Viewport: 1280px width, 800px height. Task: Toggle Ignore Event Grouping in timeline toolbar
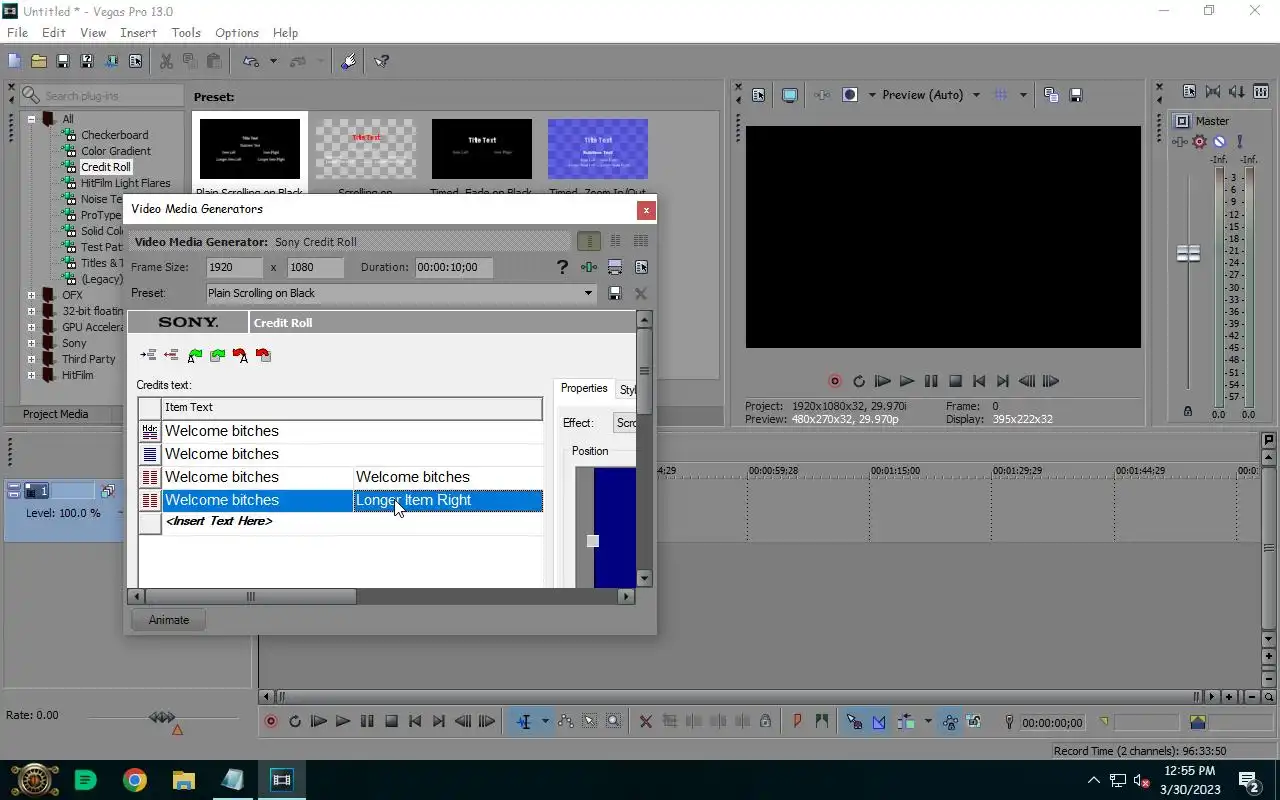[x=974, y=721]
